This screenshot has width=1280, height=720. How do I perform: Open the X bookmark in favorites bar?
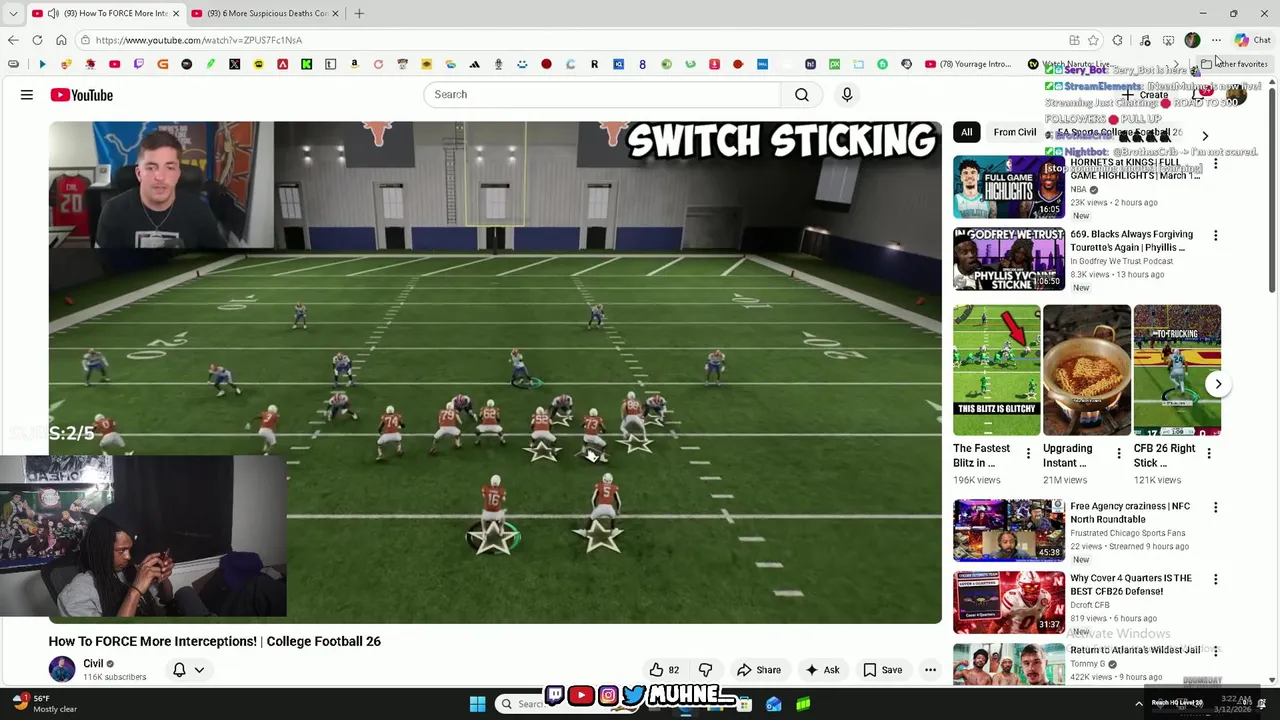tap(234, 64)
